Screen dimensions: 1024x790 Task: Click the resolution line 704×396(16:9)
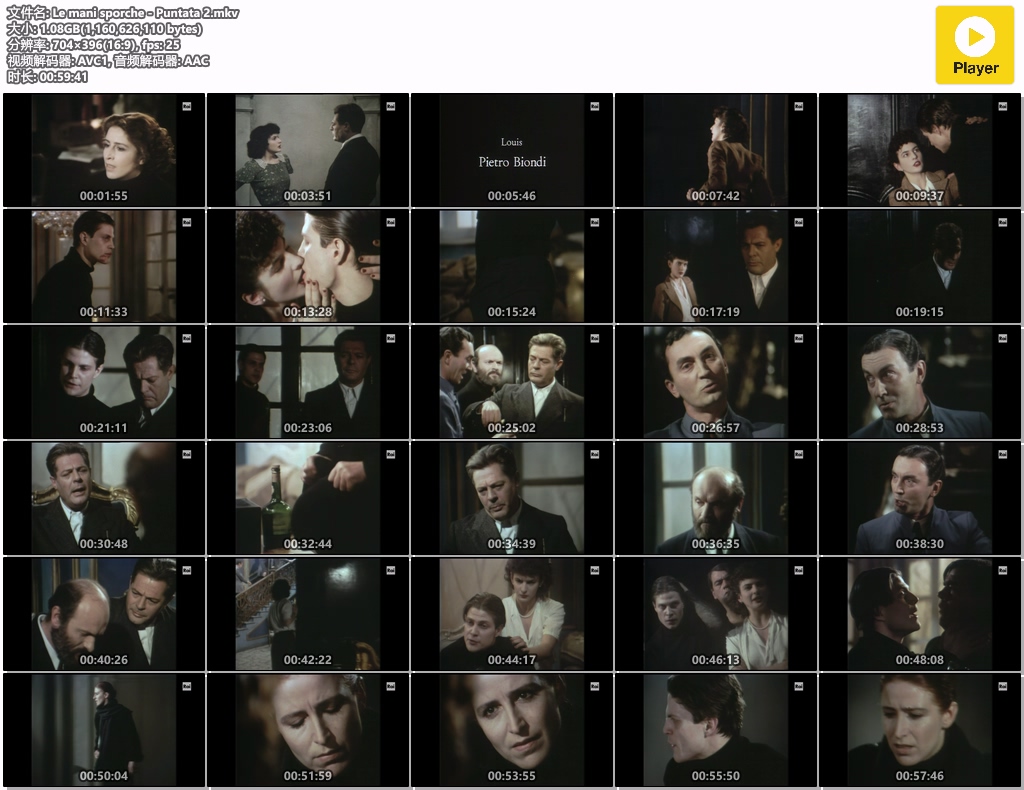(93, 45)
